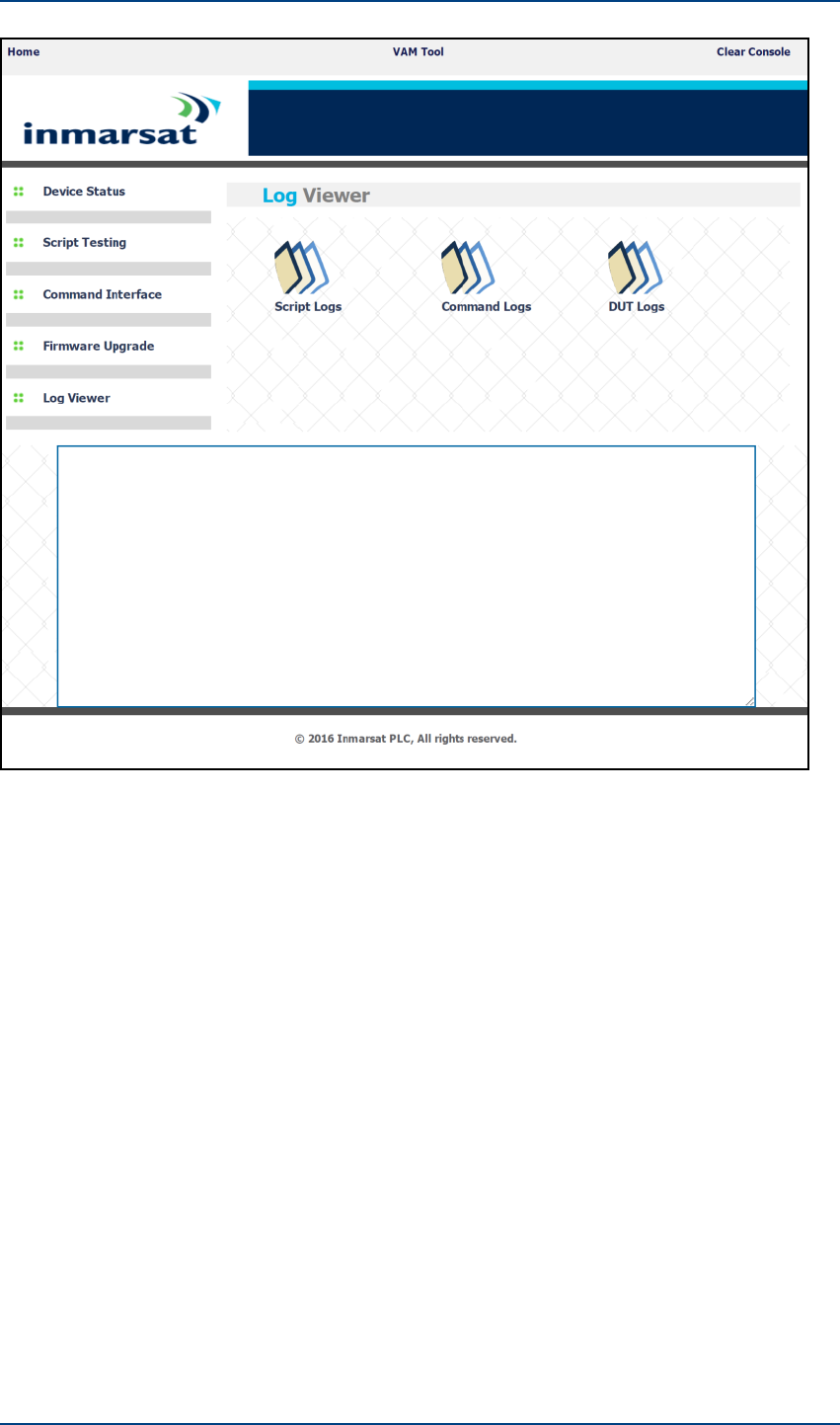
Task: Click the green dots icon beside Command Interface
Action: point(18,294)
